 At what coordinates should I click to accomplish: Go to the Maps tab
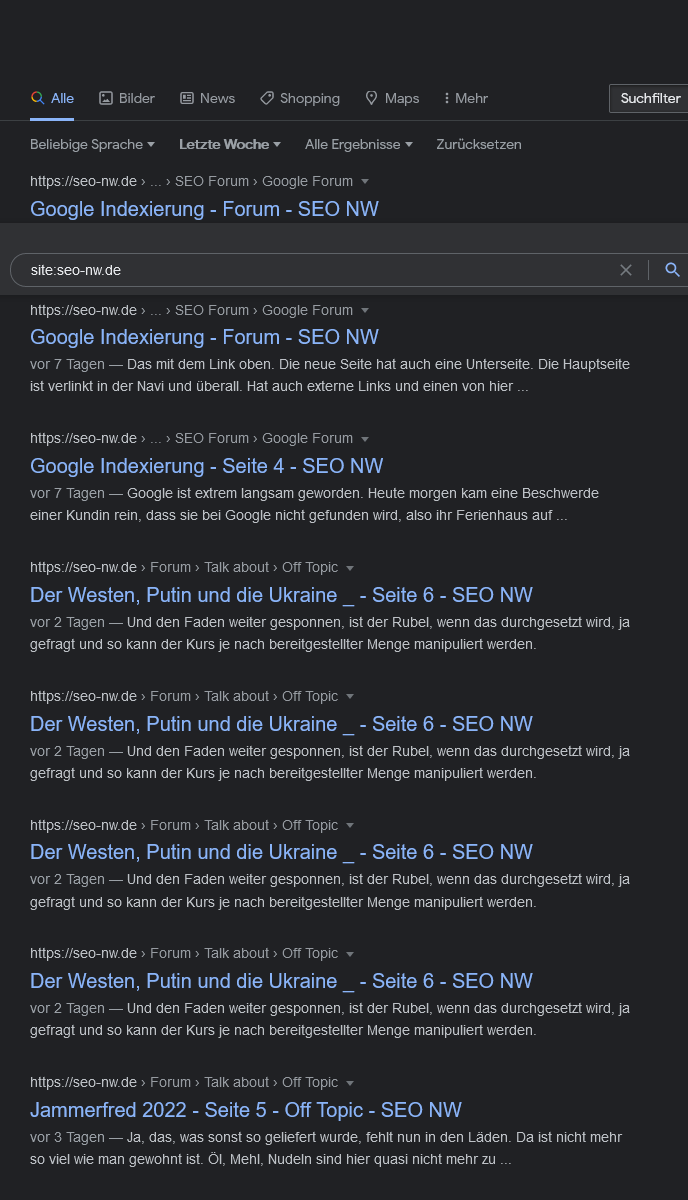[392, 98]
